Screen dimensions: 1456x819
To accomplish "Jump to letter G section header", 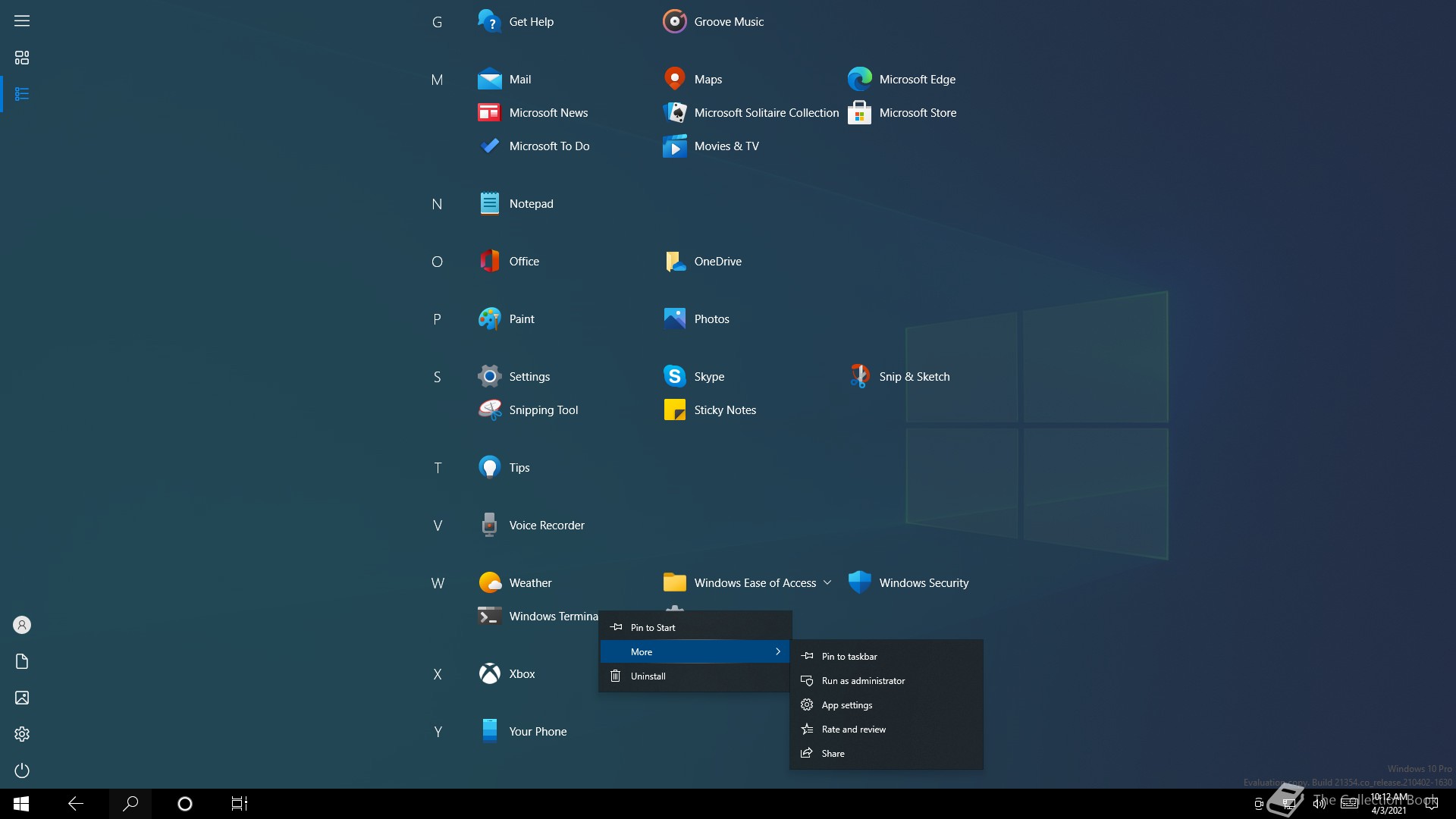I will [437, 22].
